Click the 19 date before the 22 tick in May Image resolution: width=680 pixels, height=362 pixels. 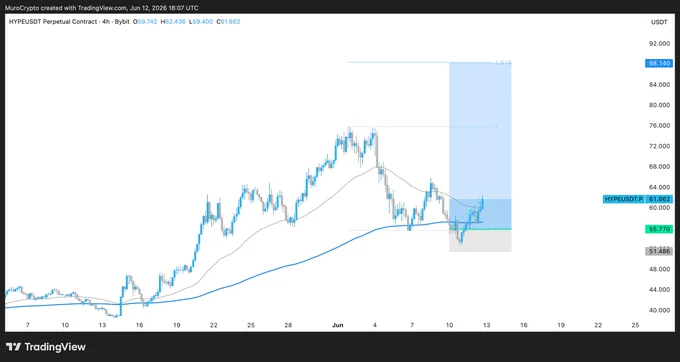pos(177,325)
